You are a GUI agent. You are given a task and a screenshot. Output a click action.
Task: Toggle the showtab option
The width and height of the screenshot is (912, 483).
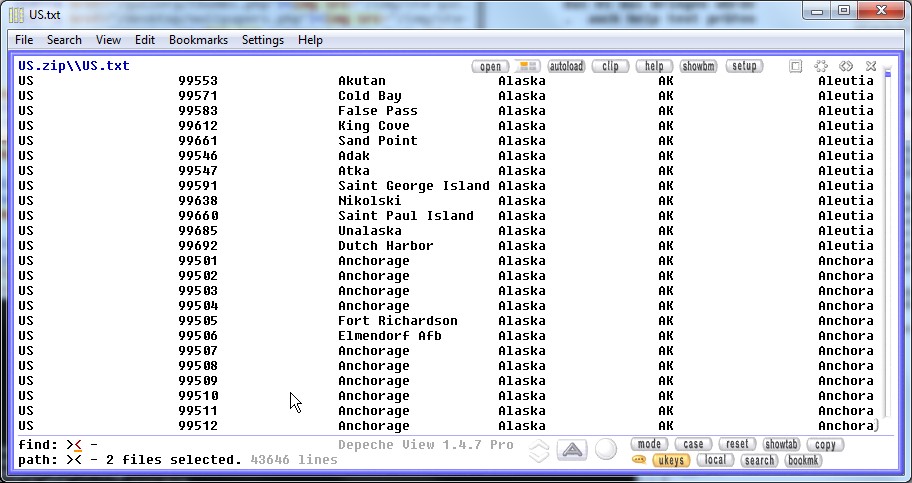pyautogui.click(x=781, y=444)
